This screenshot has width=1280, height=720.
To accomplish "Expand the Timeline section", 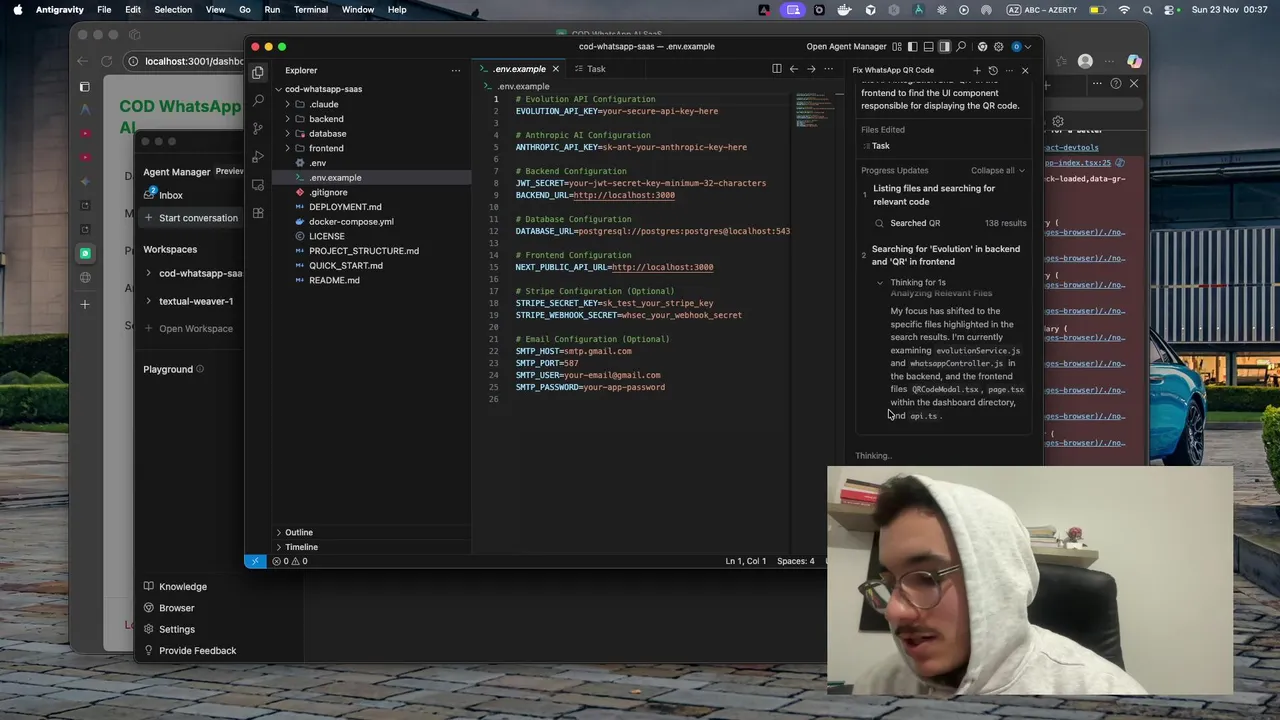I will 301,547.
